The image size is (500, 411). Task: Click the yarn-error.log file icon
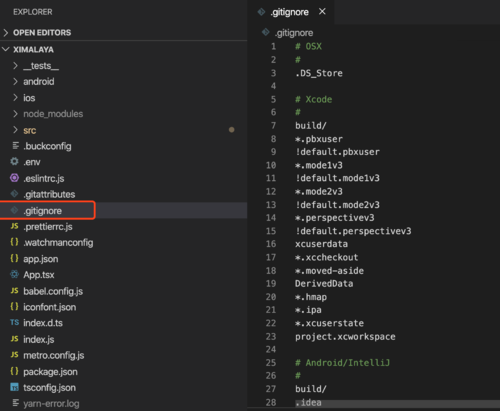[15, 403]
